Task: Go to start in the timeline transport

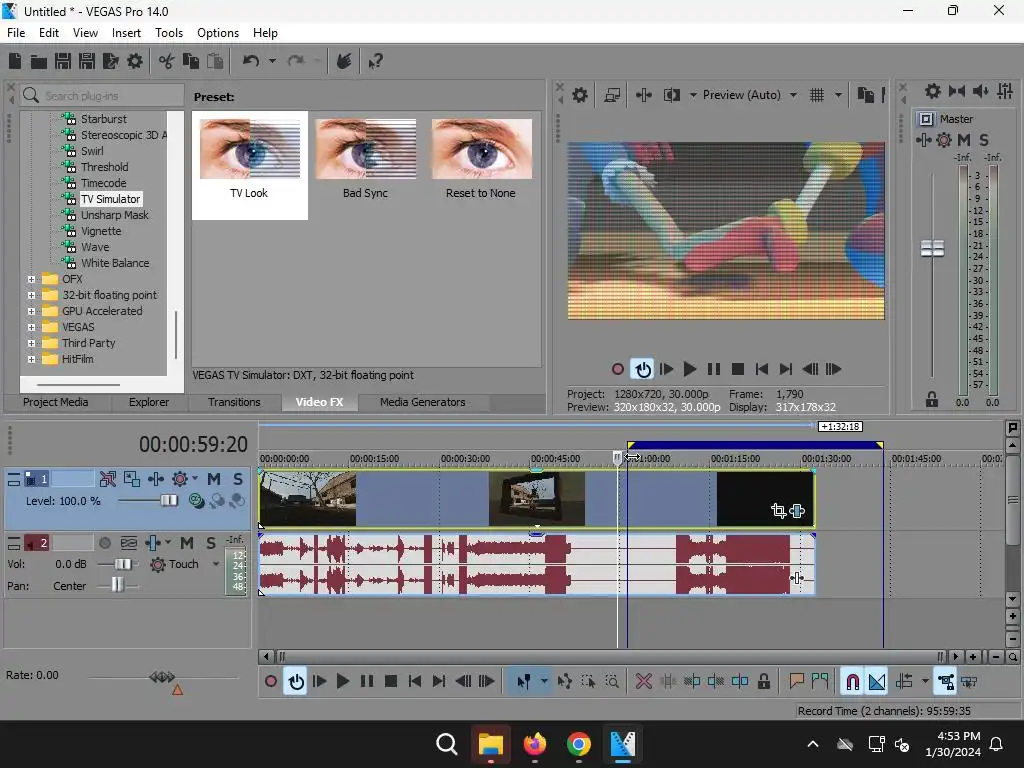Action: [415, 682]
